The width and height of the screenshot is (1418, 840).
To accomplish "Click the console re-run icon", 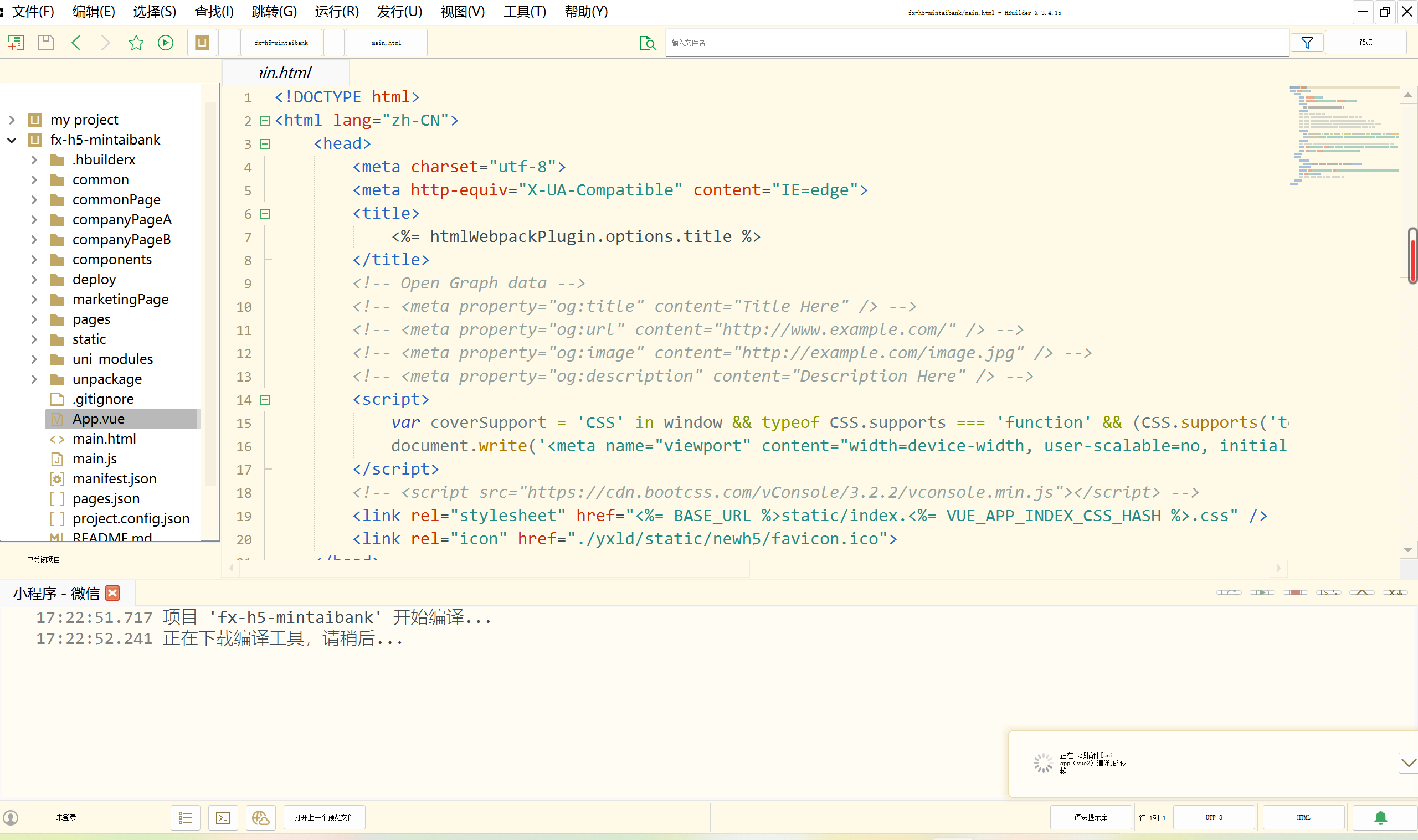I will (x=1229, y=592).
